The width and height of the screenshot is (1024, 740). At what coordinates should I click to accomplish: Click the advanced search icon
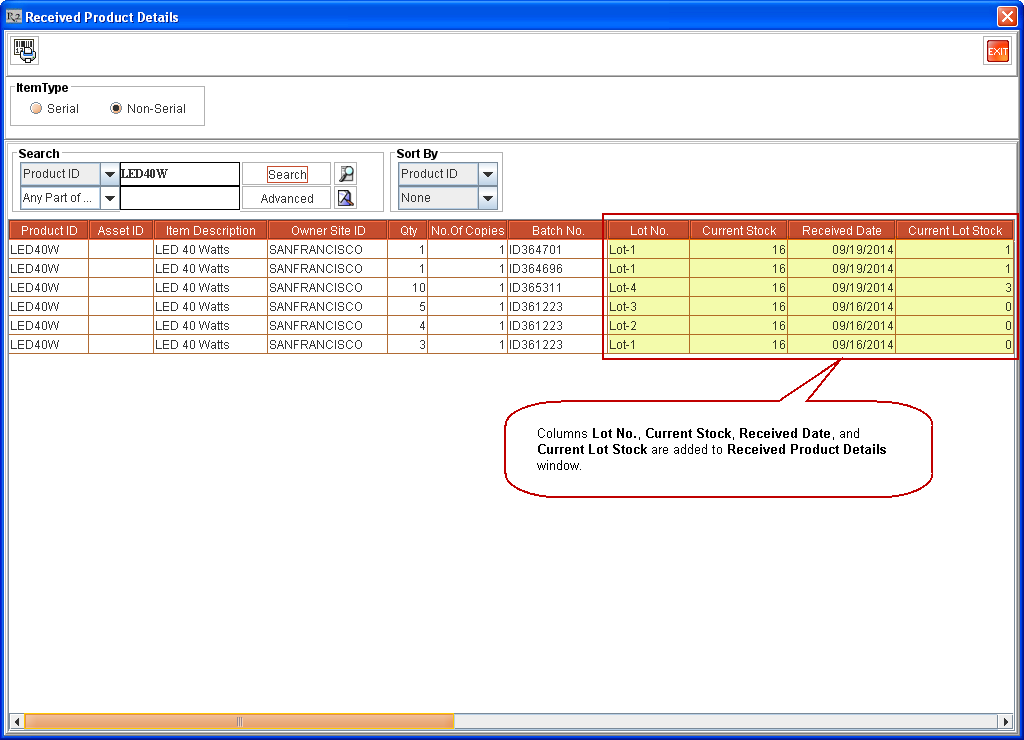pyautogui.click(x=346, y=198)
